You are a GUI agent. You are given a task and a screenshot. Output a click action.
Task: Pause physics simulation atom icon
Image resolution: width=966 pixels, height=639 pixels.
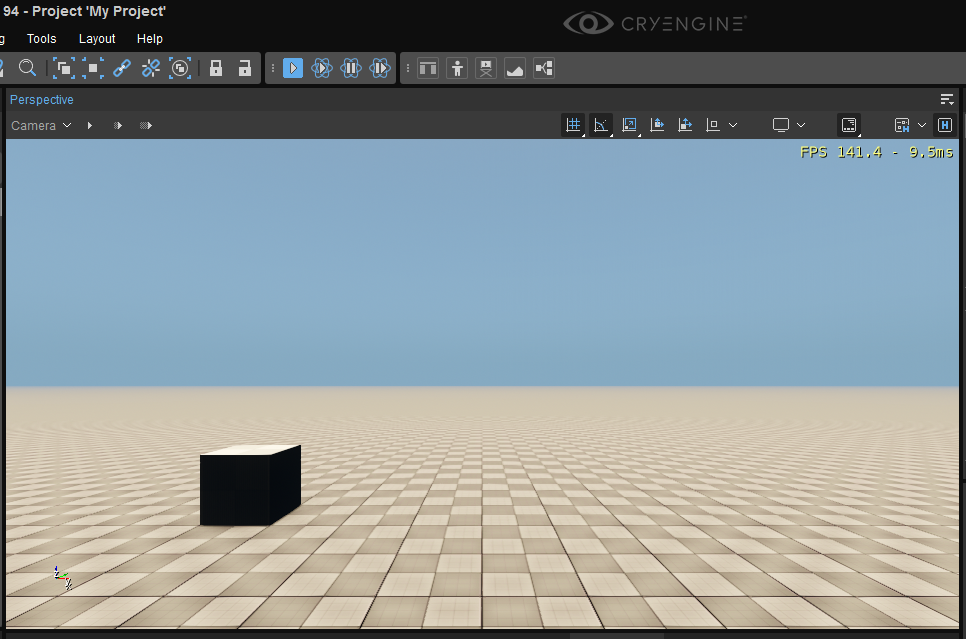[x=351, y=68]
